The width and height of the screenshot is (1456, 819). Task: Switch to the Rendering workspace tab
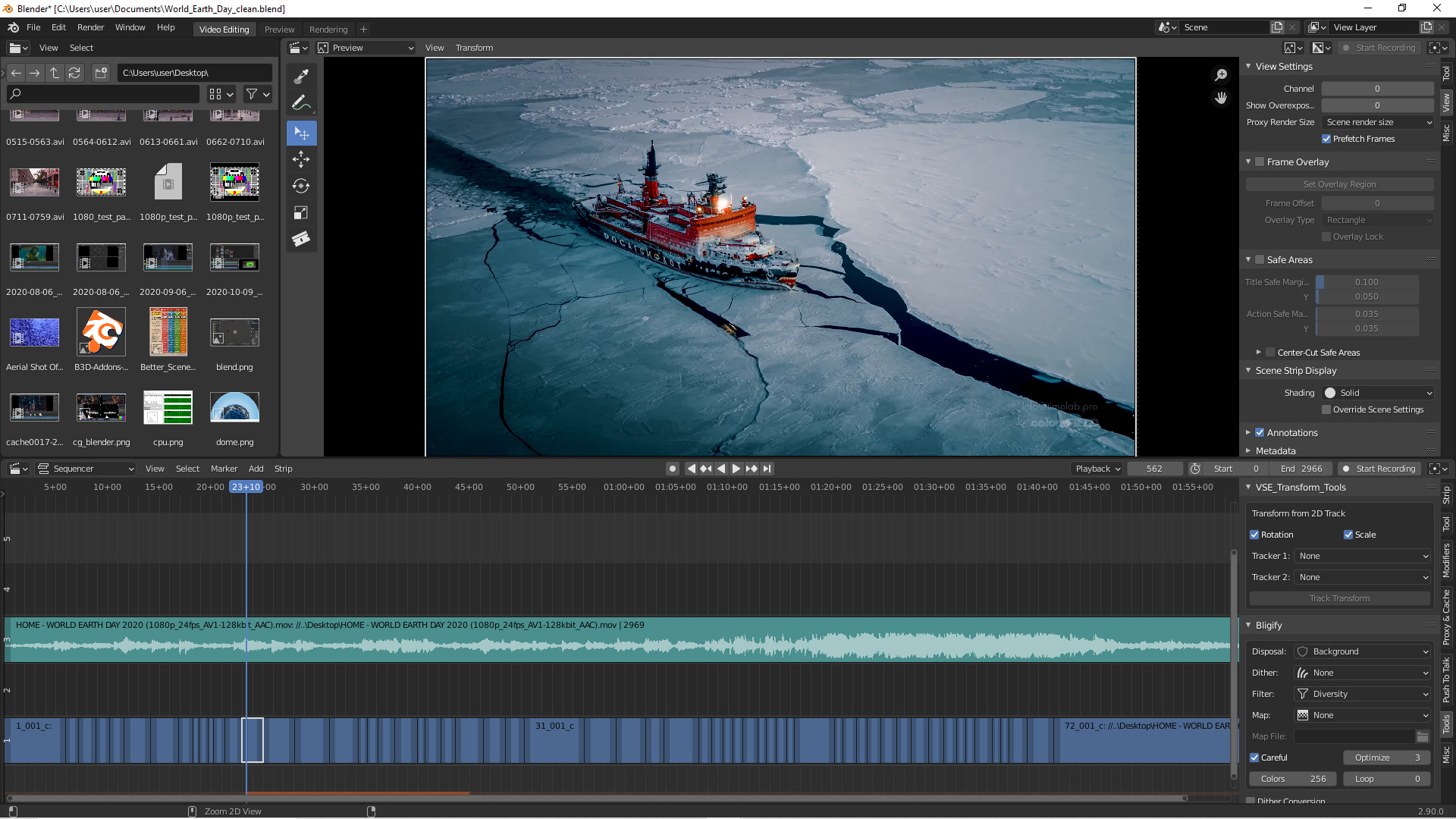pos(328,30)
